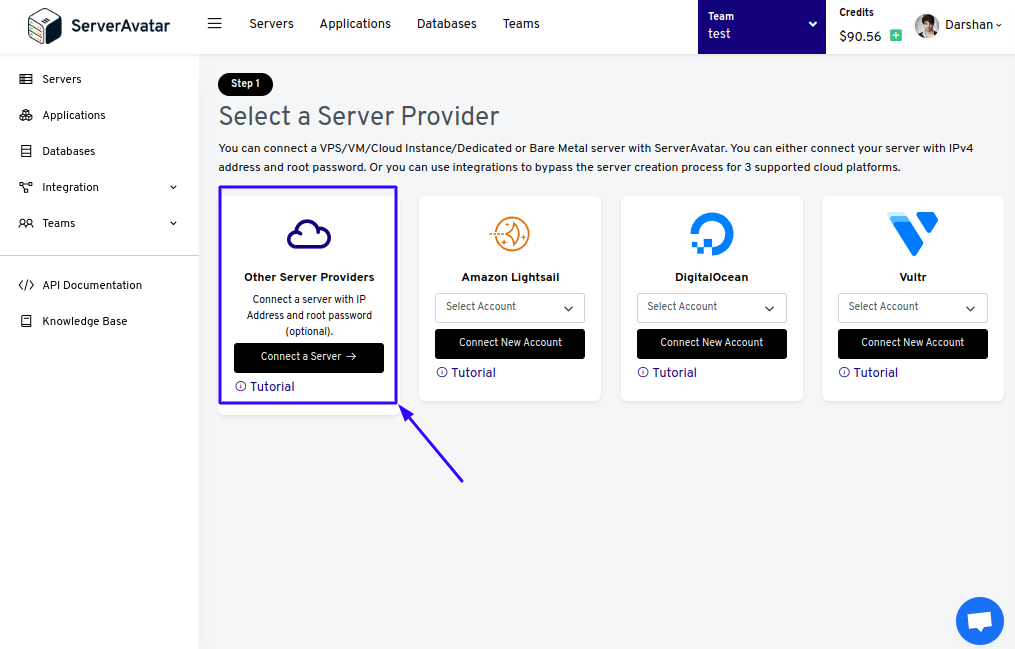Open Knowledge Base link
Screen dimensions: 1015x649
85,321
